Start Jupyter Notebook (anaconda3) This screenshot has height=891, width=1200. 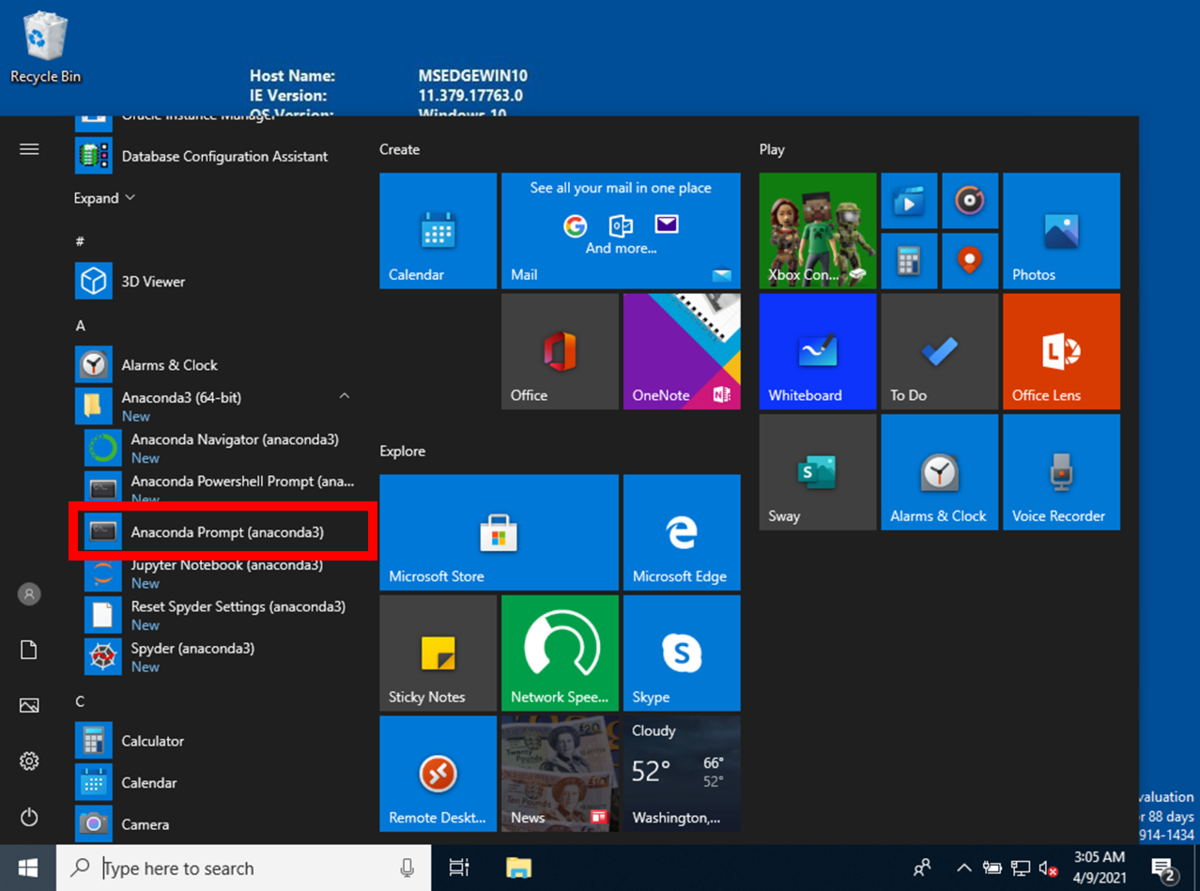[222, 574]
